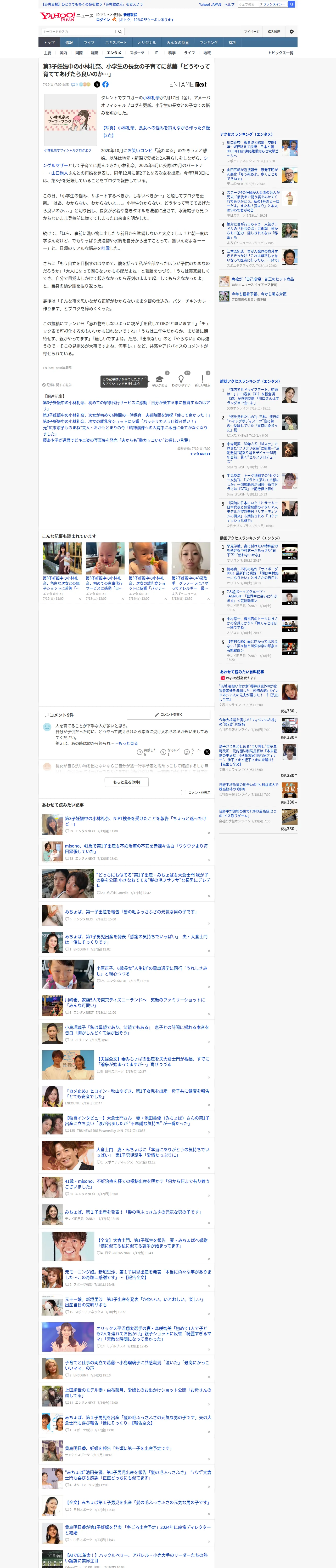
Task: Open 小原正子 6歳長女 article link
Action: (x=152, y=971)
